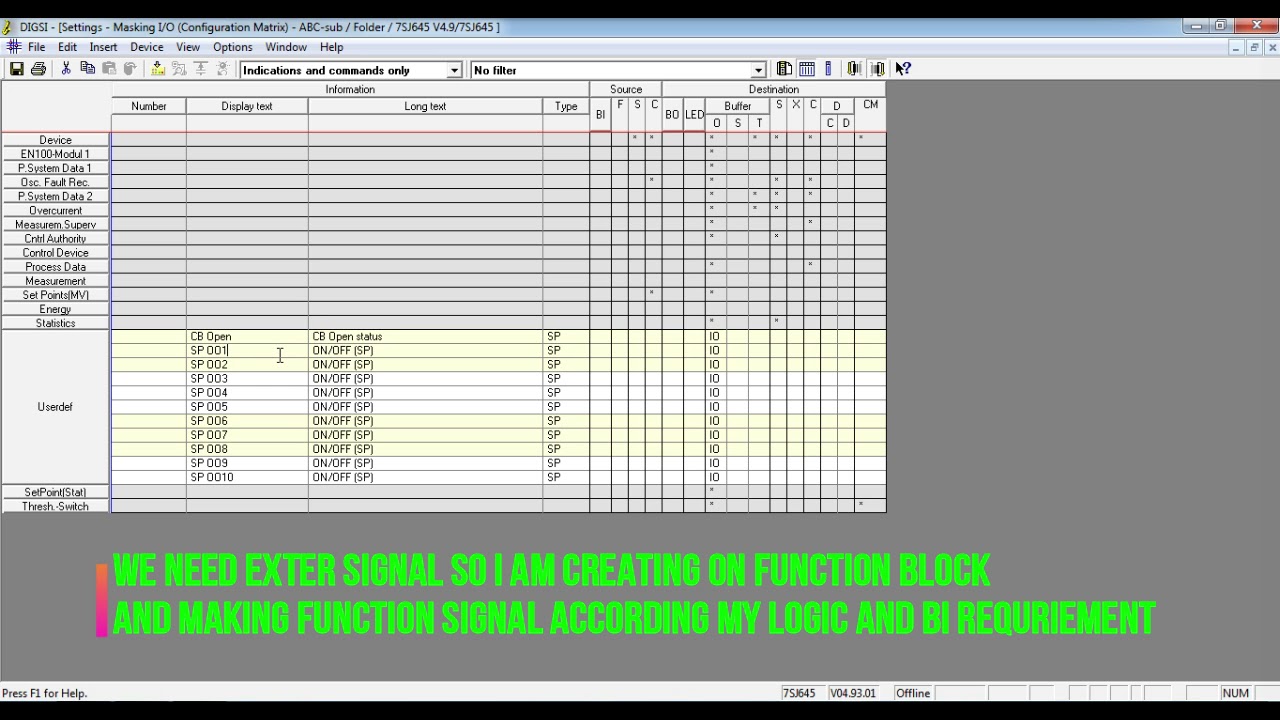Click the IO buffer cell in SP 003 row
The height and width of the screenshot is (720, 1280).
click(715, 379)
